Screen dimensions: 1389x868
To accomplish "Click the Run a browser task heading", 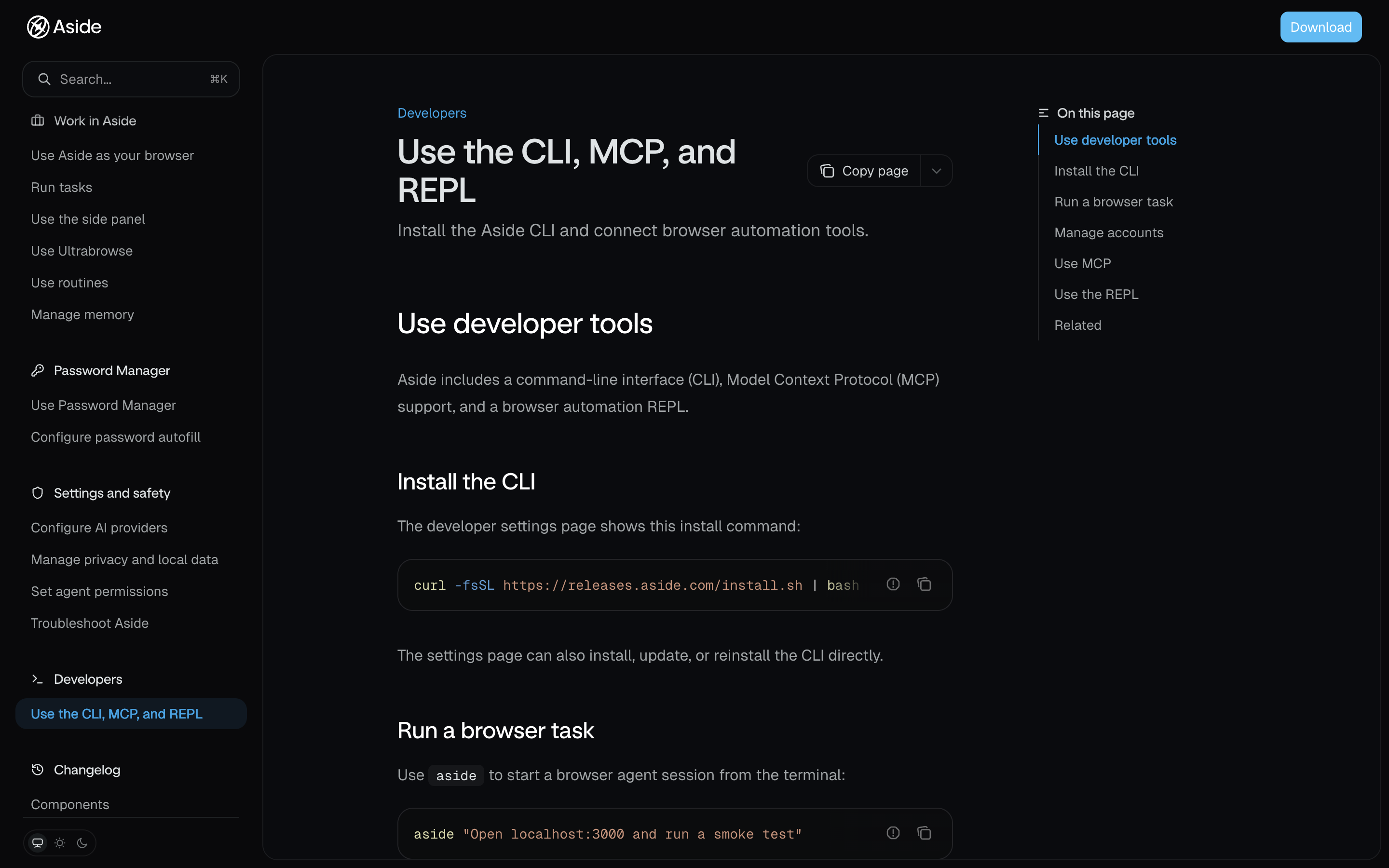I will click(496, 731).
